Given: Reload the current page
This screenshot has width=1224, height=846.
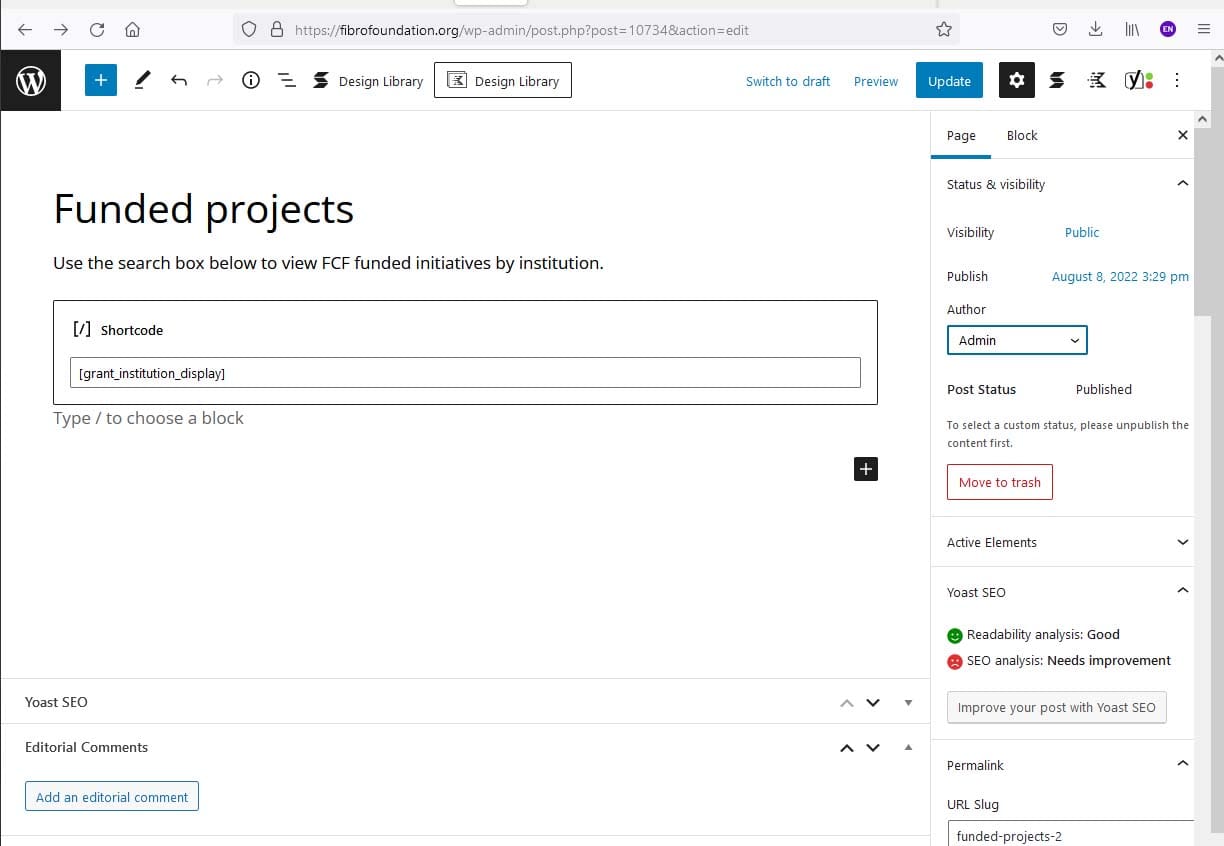Looking at the screenshot, I should tap(97, 29).
